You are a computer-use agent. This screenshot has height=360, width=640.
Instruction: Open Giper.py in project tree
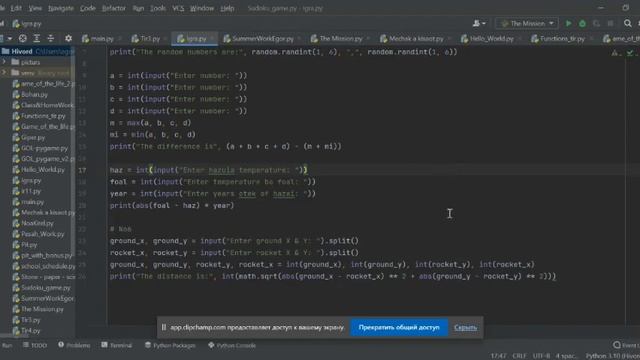coord(33,138)
